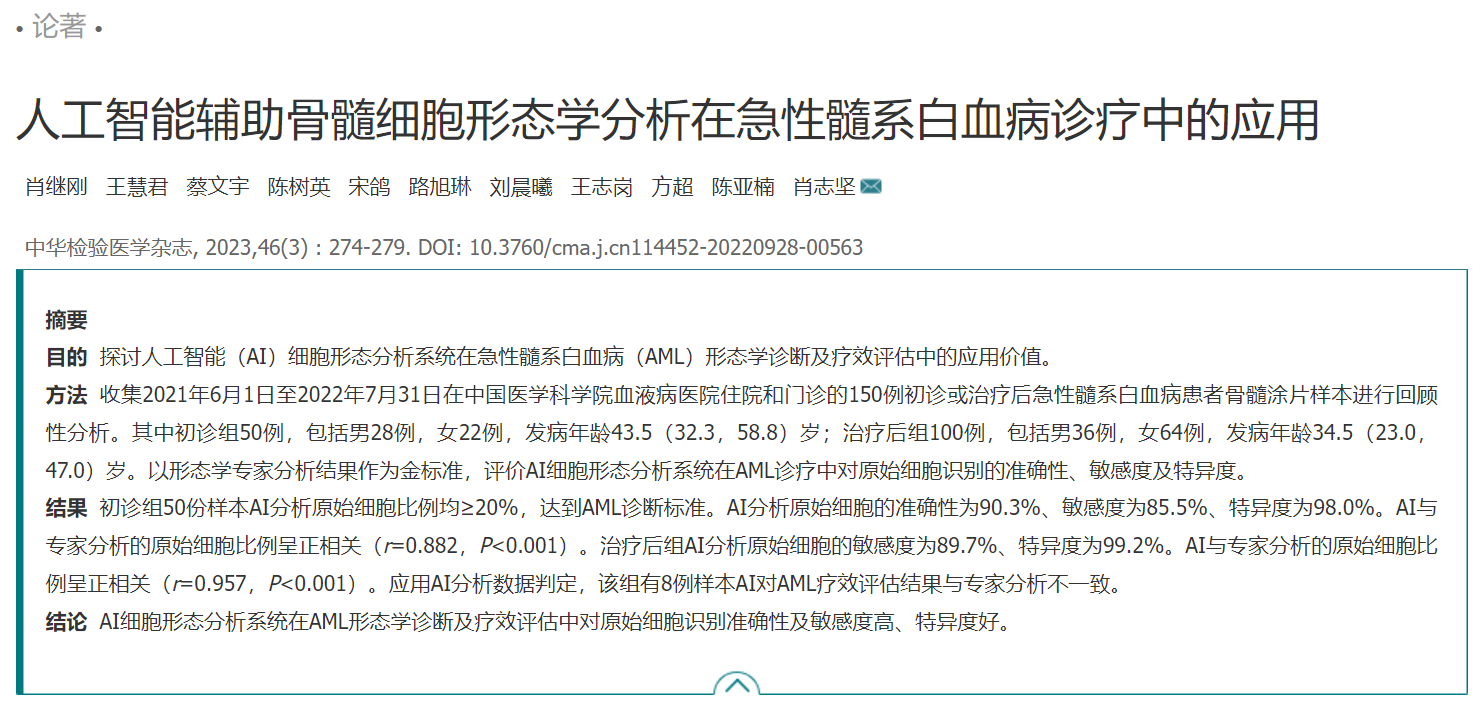Open author 陈树英's link

point(299,187)
